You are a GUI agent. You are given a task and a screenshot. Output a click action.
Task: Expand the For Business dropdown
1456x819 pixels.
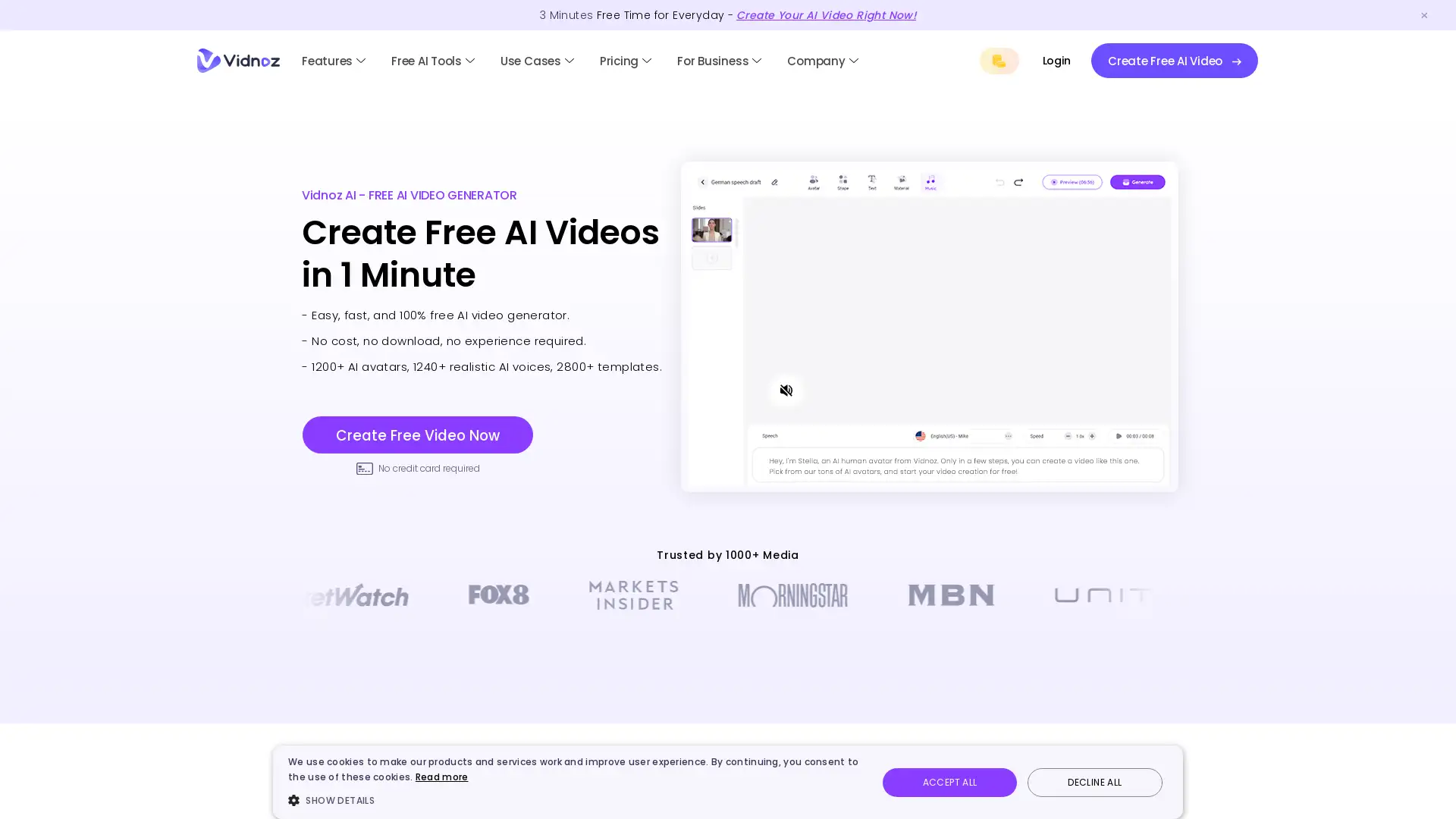(719, 61)
